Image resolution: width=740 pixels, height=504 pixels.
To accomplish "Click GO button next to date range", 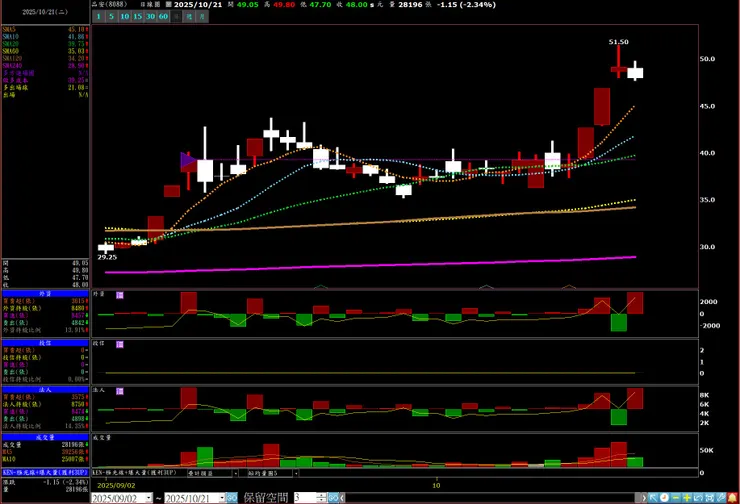I will coord(232,498).
